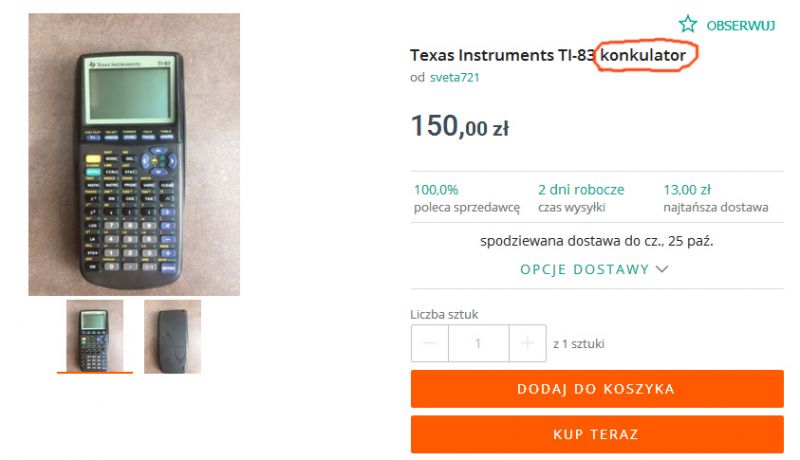Click DODAJ DO KOSZYKA button
The image size is (800, 460).
tap(597, 389)
